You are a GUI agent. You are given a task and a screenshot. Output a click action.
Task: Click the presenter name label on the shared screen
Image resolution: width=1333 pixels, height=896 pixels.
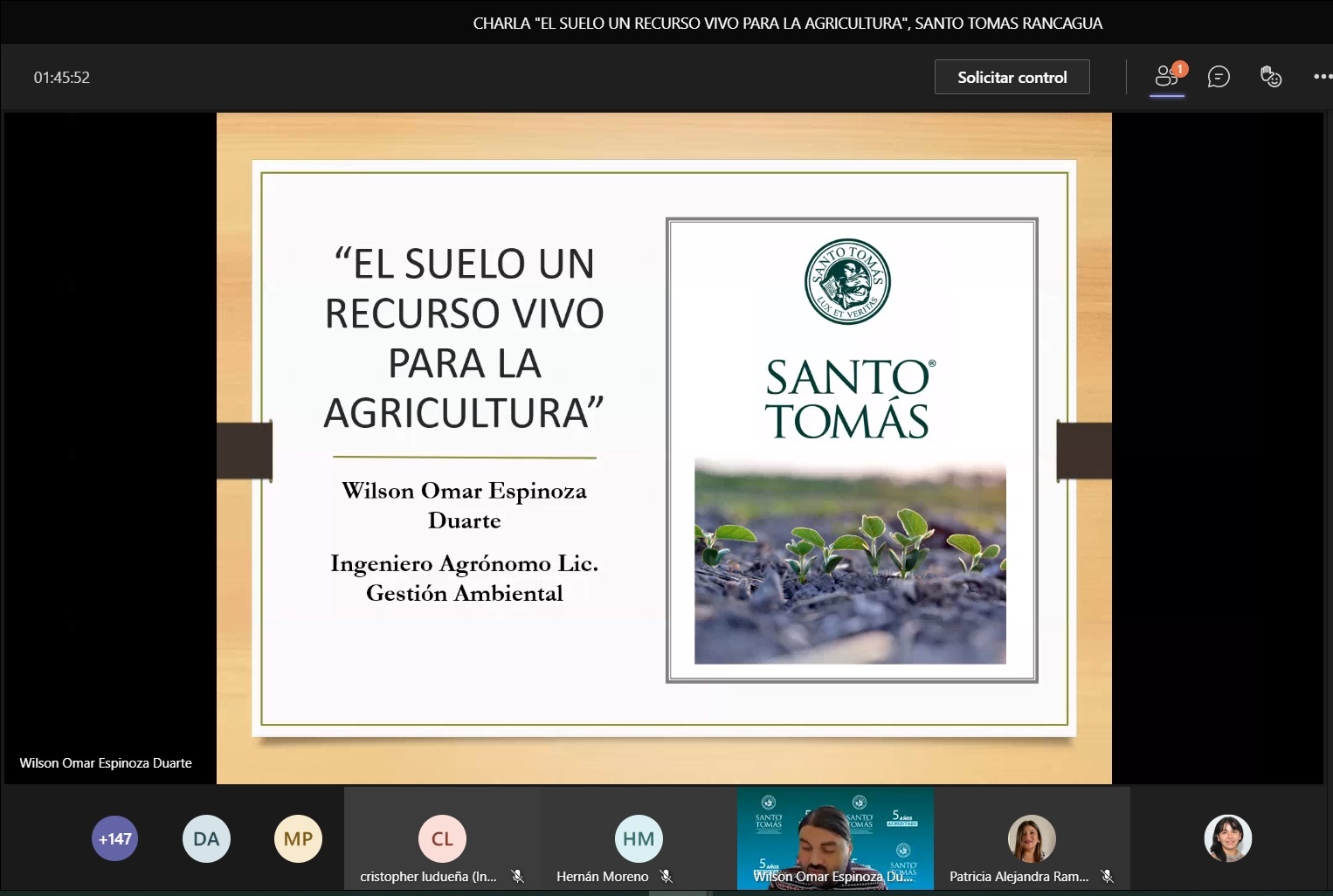click(106, 762)
